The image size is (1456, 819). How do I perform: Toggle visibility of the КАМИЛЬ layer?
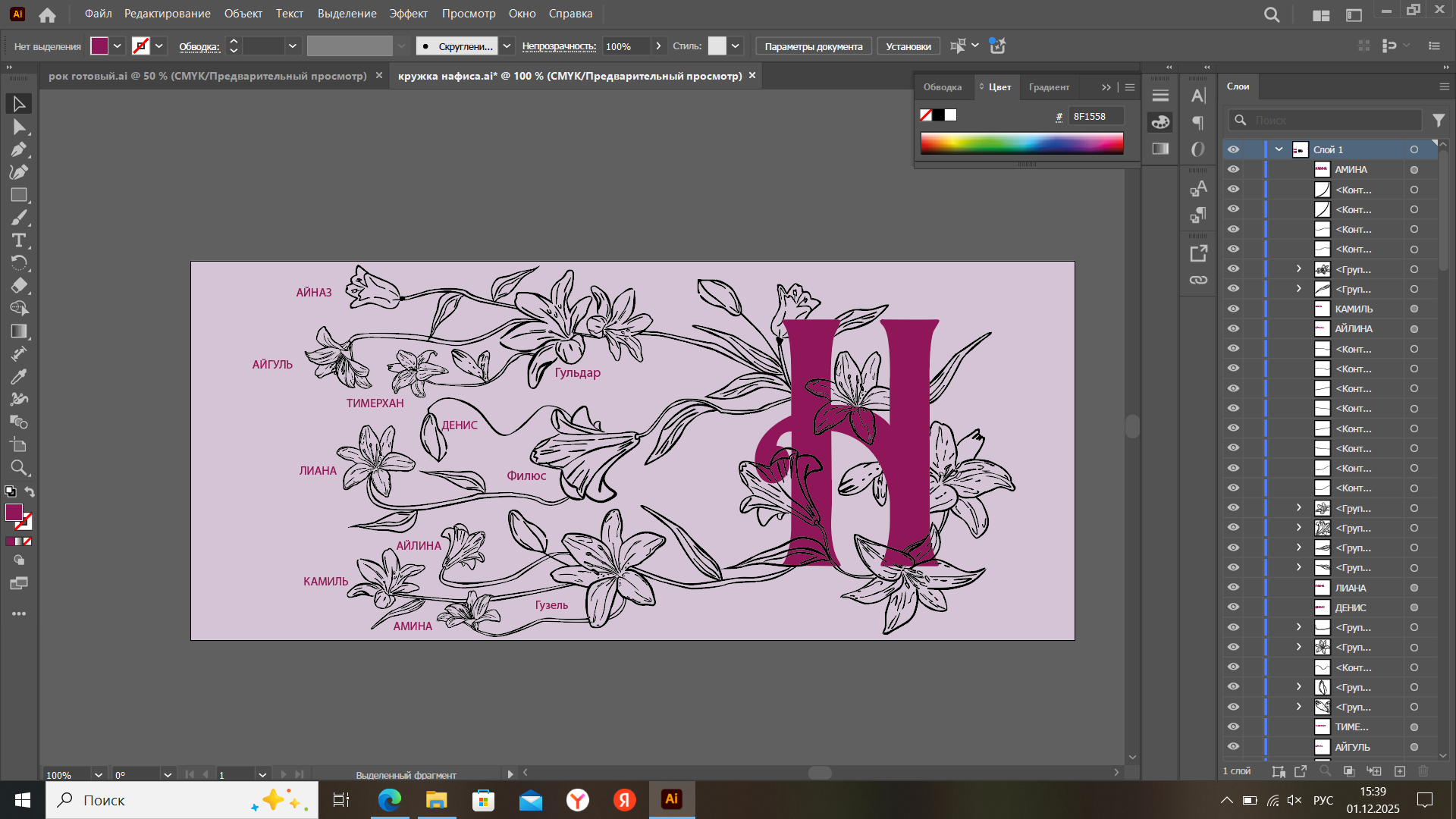click(1234, 309)
